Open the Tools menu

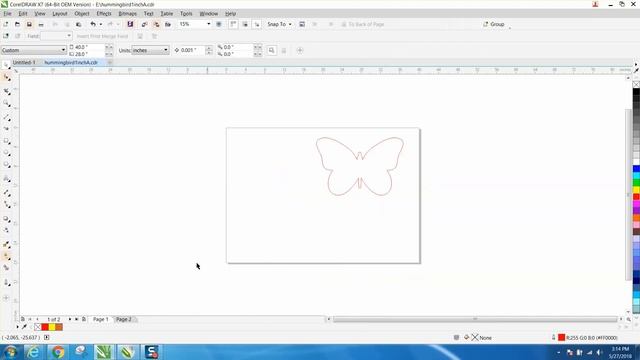(x=186, y=13)
